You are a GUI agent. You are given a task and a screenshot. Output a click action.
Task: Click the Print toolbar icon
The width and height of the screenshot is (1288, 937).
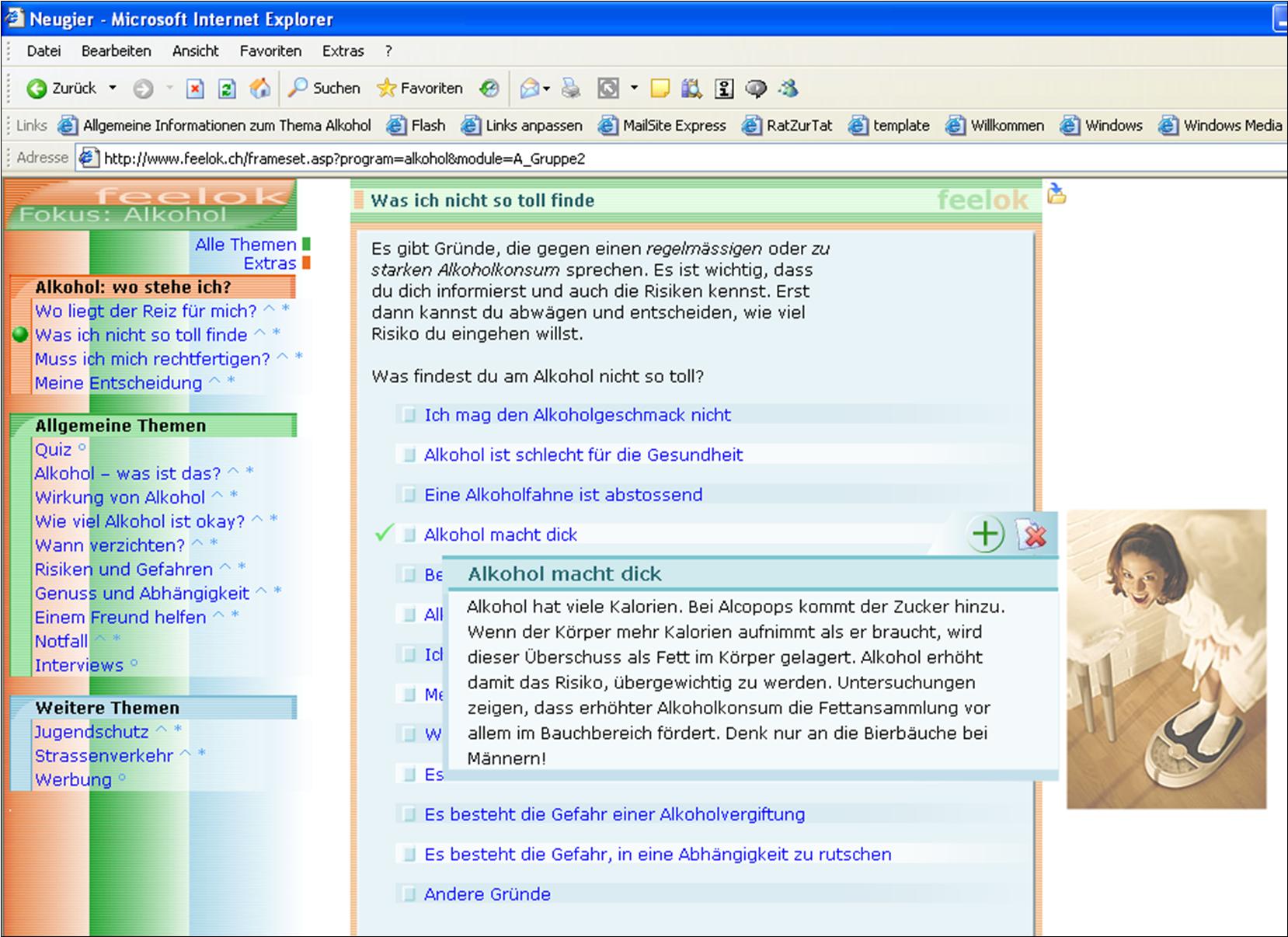tap(571, 89)
